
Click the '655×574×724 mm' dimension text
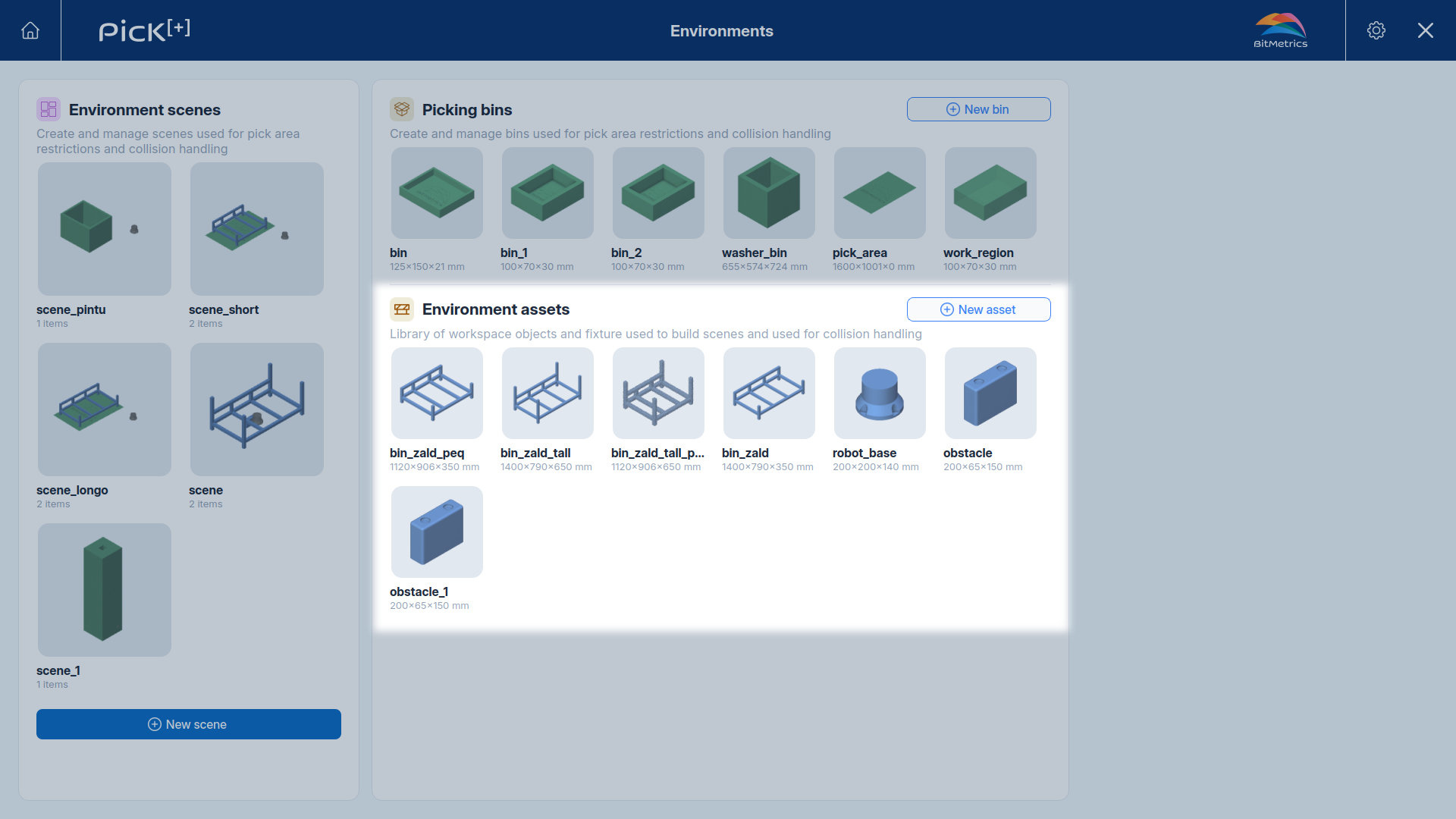[x=764, y=267]
